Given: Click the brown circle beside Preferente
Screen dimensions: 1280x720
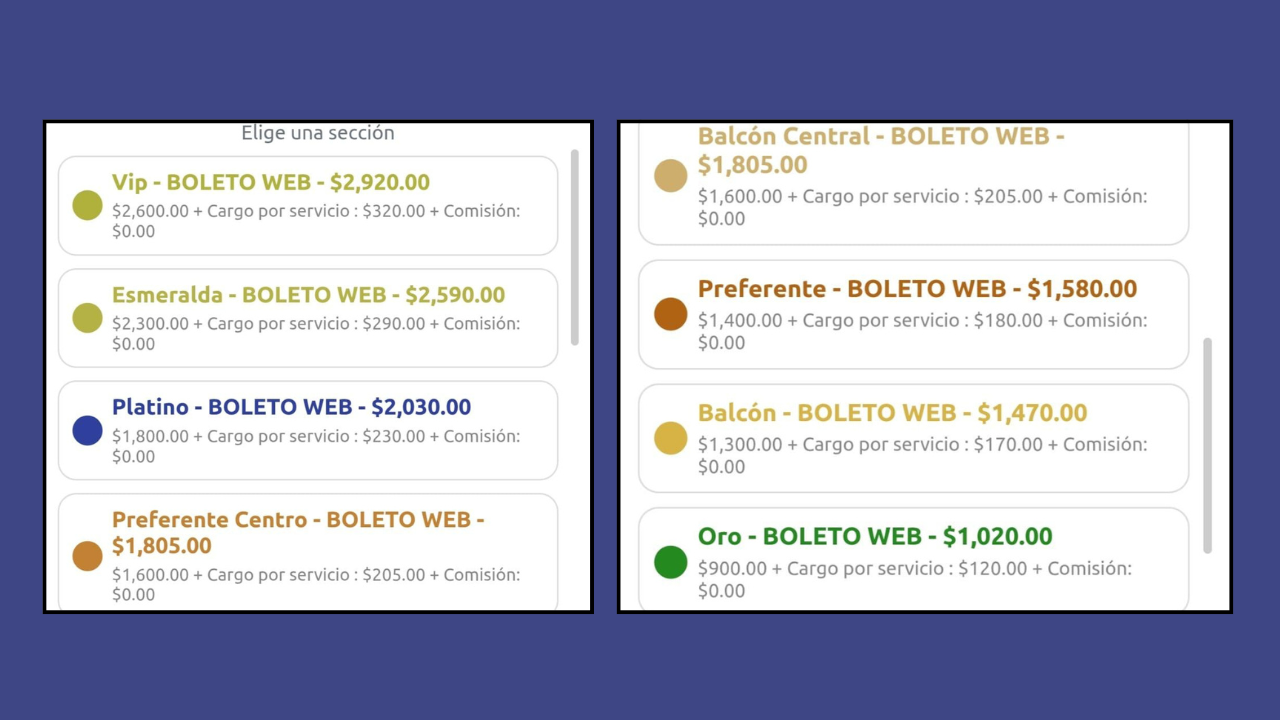Looking at the screenshot, I should pyautogui.click(x=670, y=314).
